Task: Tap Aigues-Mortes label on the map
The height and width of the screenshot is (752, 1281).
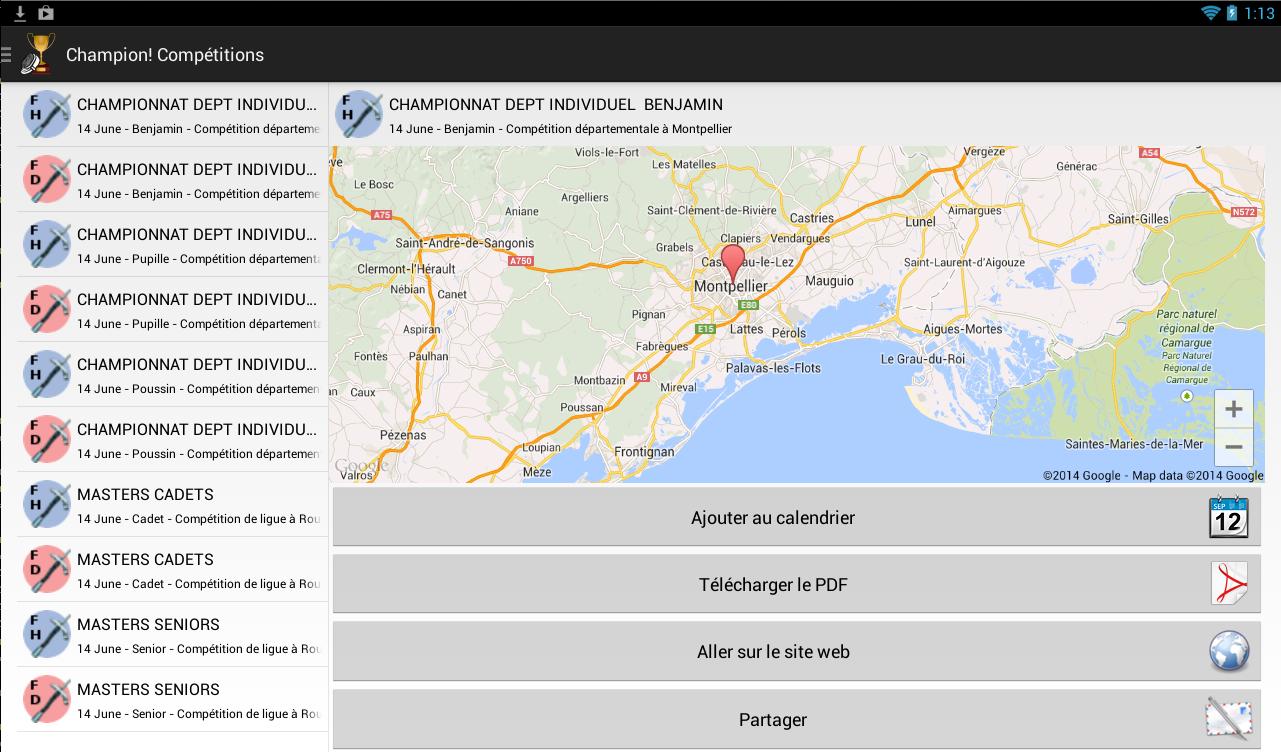Action: [x=962, y=329]
